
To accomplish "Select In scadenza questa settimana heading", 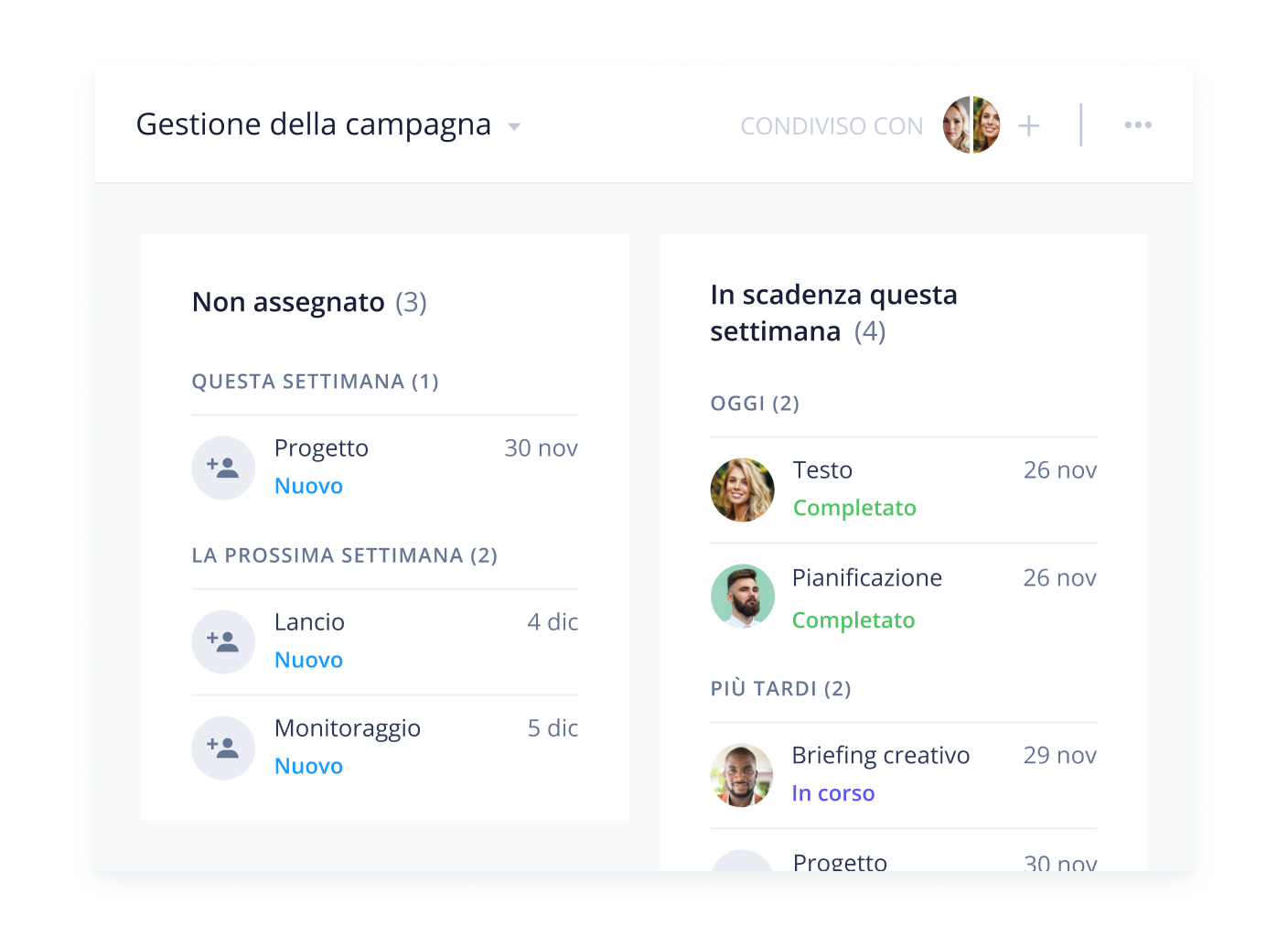I will (x=832, y=312).
